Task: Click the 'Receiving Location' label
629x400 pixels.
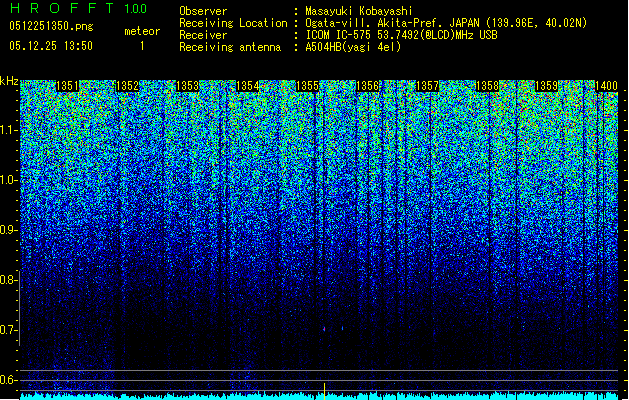Action: [233, 23]
